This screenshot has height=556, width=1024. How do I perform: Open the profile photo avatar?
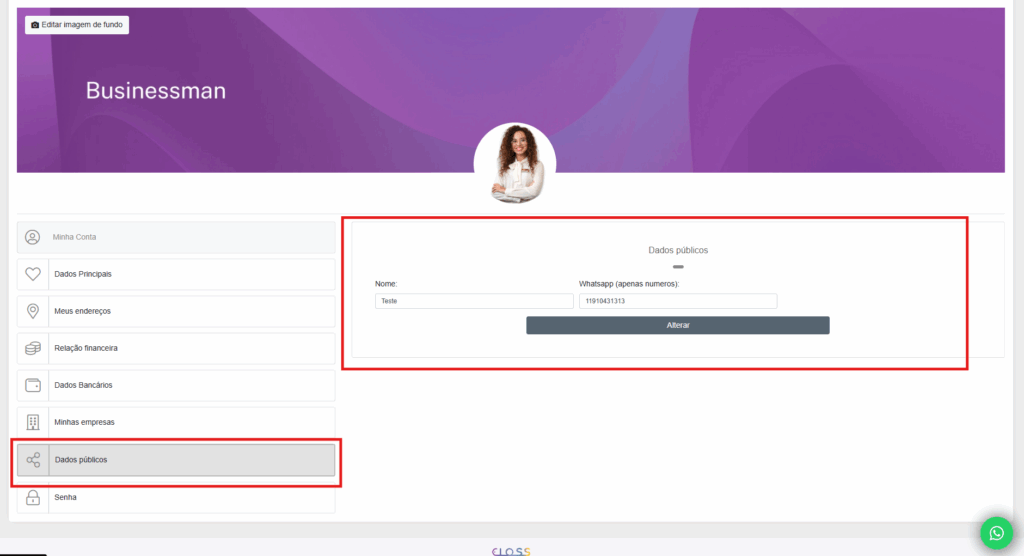click(515, 163)
